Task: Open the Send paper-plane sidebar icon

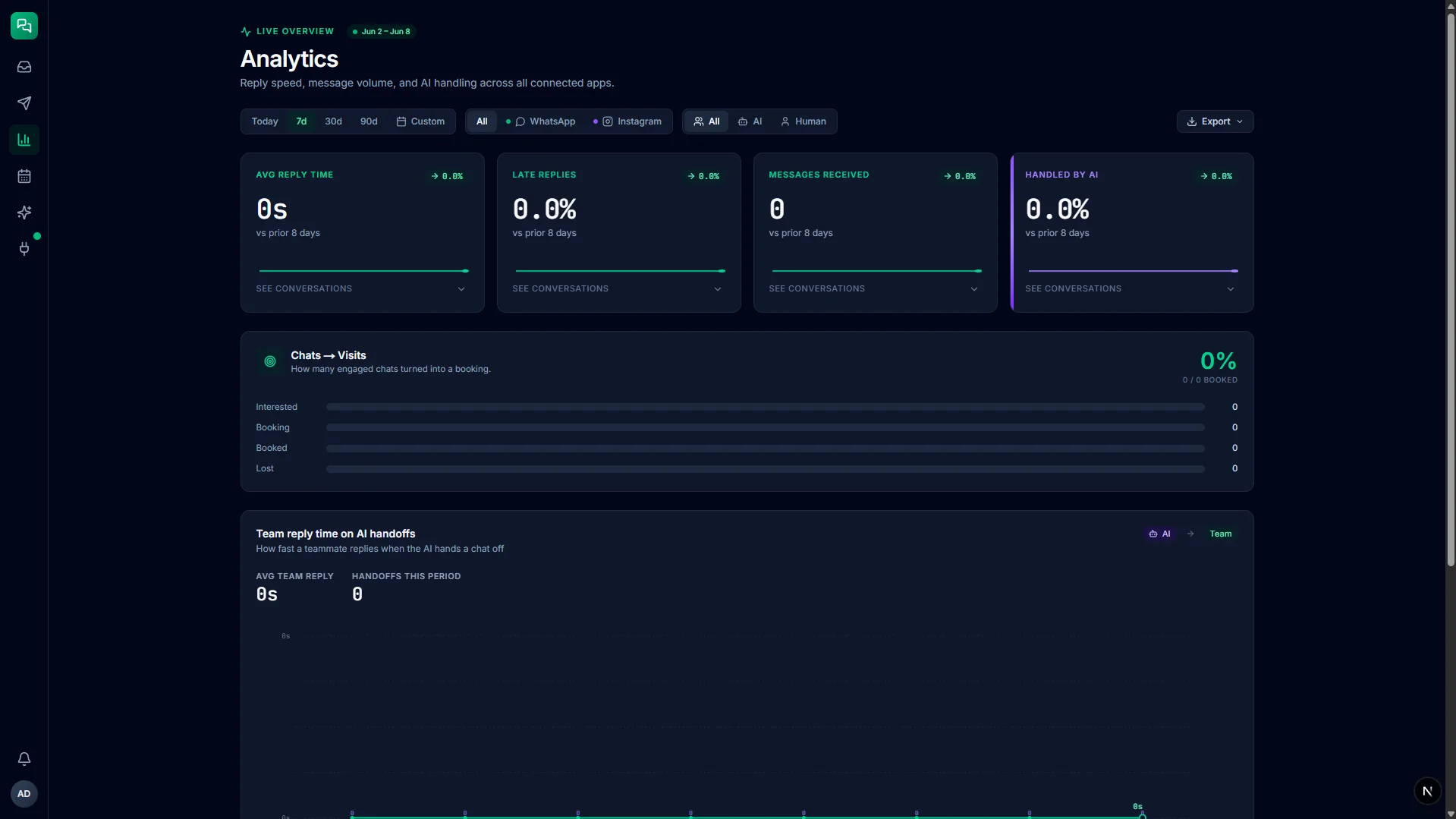Action: (x=24, y=103)
